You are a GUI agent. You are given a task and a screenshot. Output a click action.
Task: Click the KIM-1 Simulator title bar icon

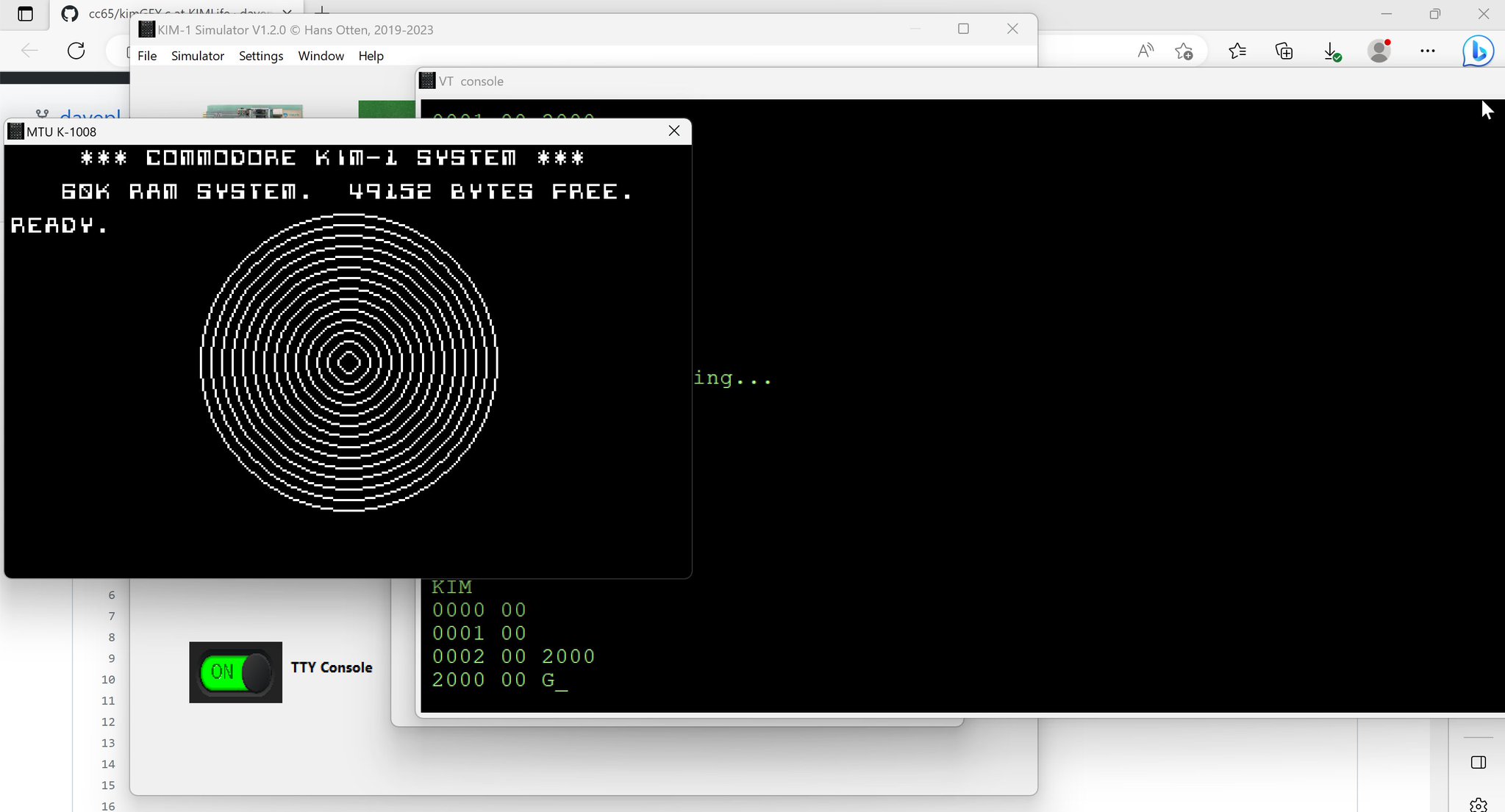point(146,29)
